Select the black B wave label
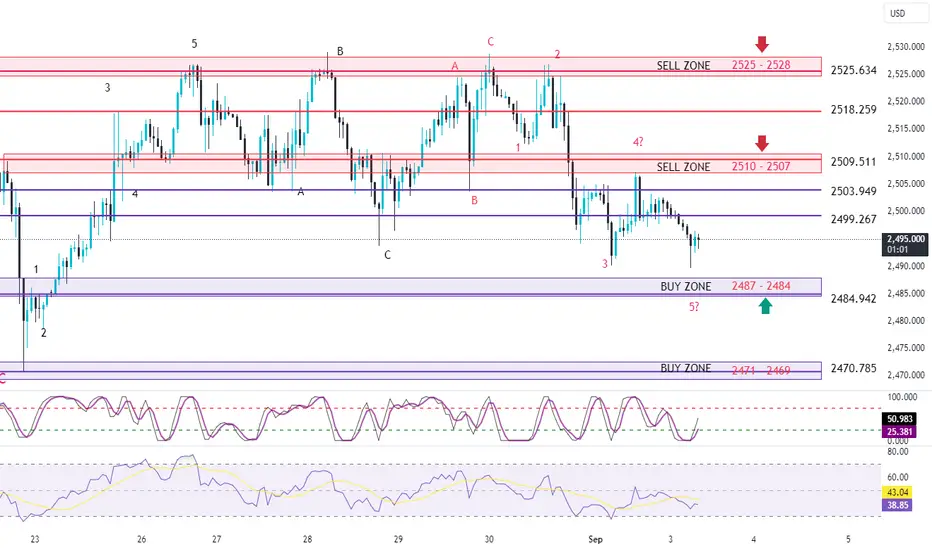 click(340, 51)
